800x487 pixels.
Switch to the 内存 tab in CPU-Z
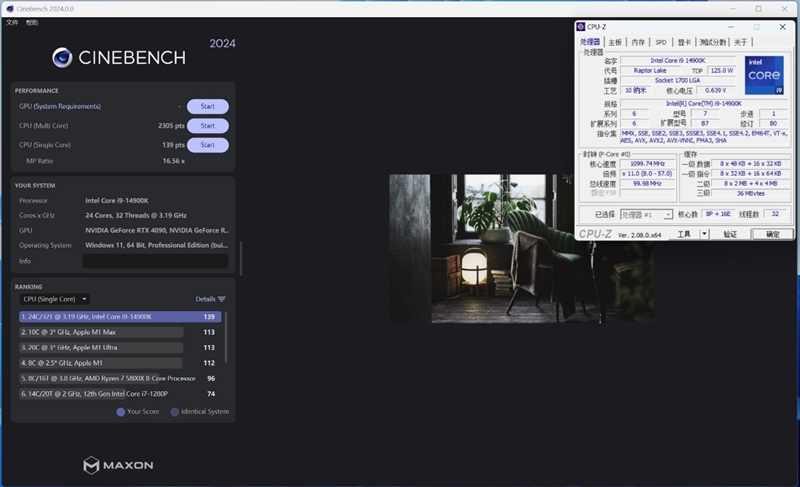638,42
